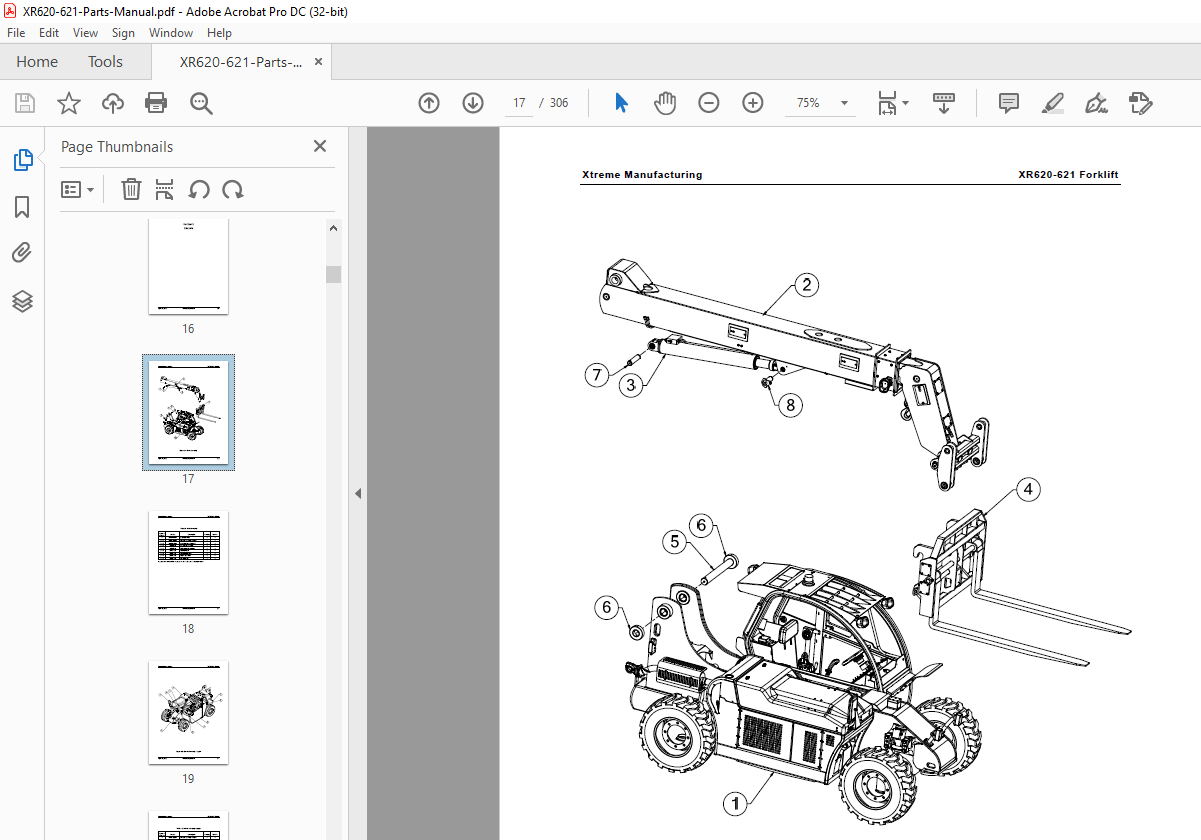Open the Layers sidebar panel
This screenshot has width=1201, height=840.
pos(22,301)
